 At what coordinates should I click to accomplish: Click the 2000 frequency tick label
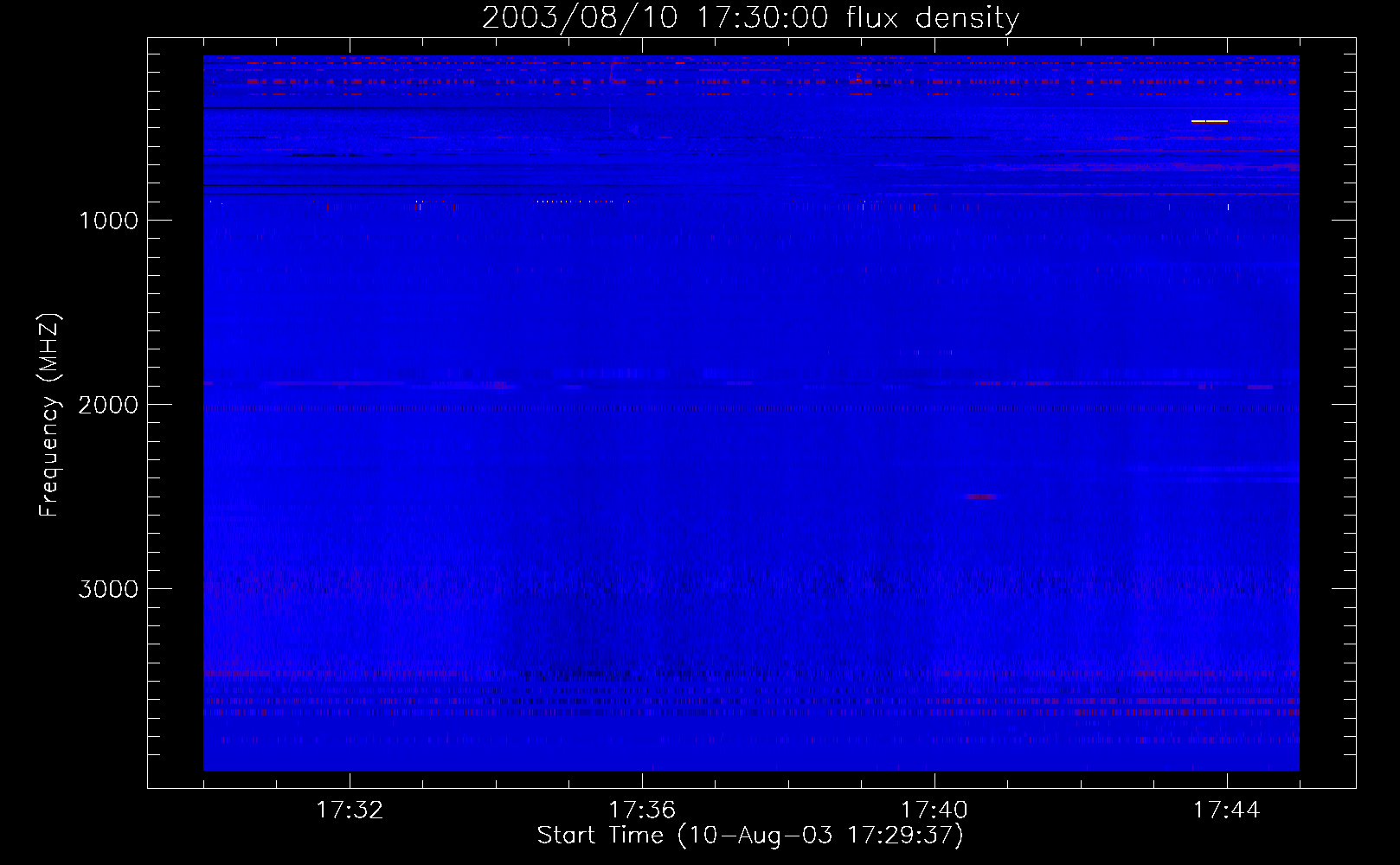(108, 405)
